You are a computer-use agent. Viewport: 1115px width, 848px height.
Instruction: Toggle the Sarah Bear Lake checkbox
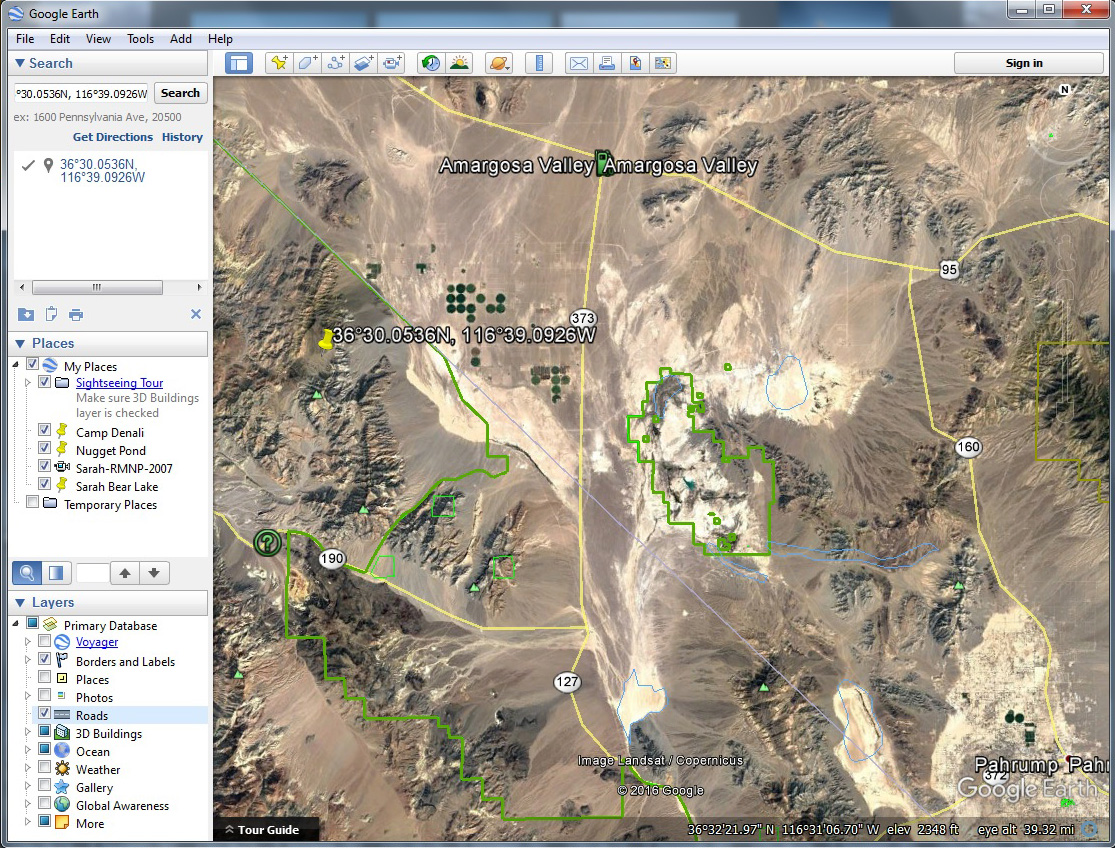click(44, 484)
